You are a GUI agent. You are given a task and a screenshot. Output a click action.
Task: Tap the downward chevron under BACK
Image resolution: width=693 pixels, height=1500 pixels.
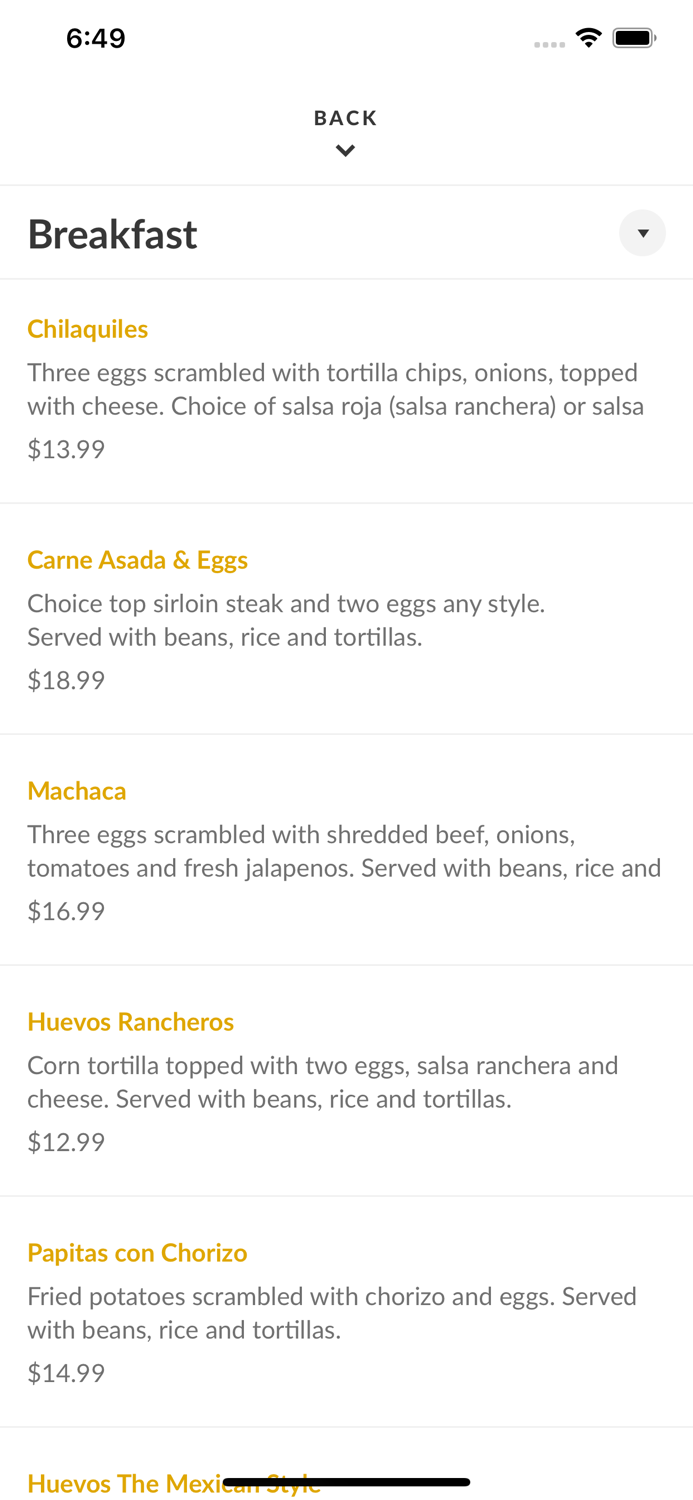point(345,150)
